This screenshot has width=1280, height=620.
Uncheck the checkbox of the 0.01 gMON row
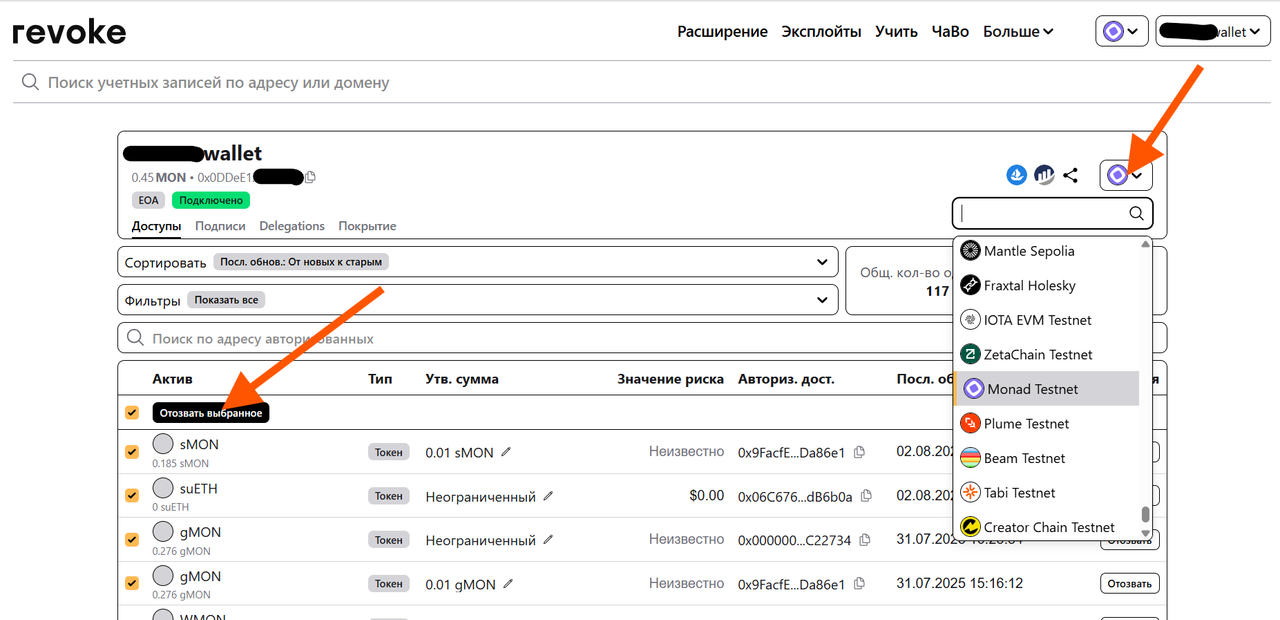[x=132, y=583]
